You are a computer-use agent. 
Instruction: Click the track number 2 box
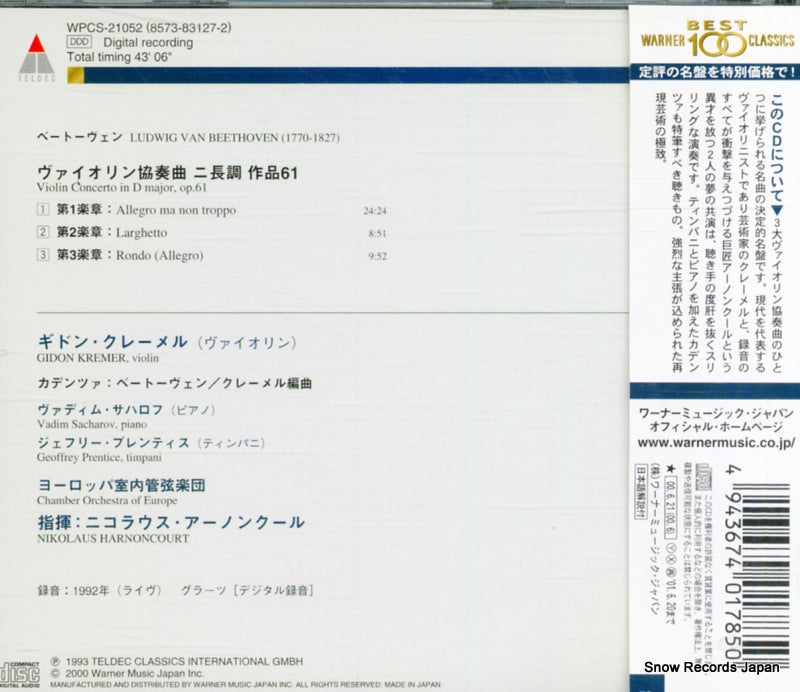tap(42, 234)
